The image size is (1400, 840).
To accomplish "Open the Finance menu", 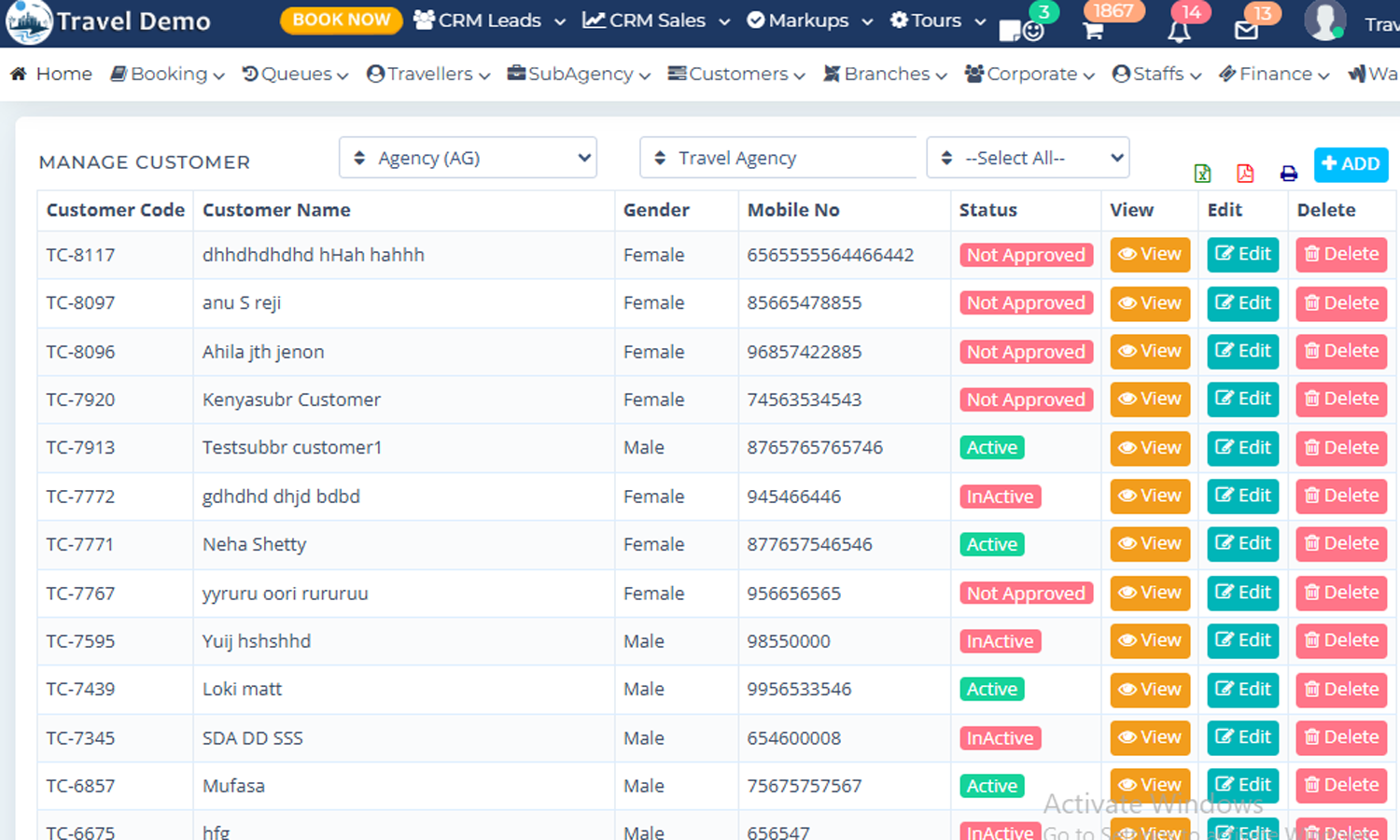I will (x=1273, y=74).
